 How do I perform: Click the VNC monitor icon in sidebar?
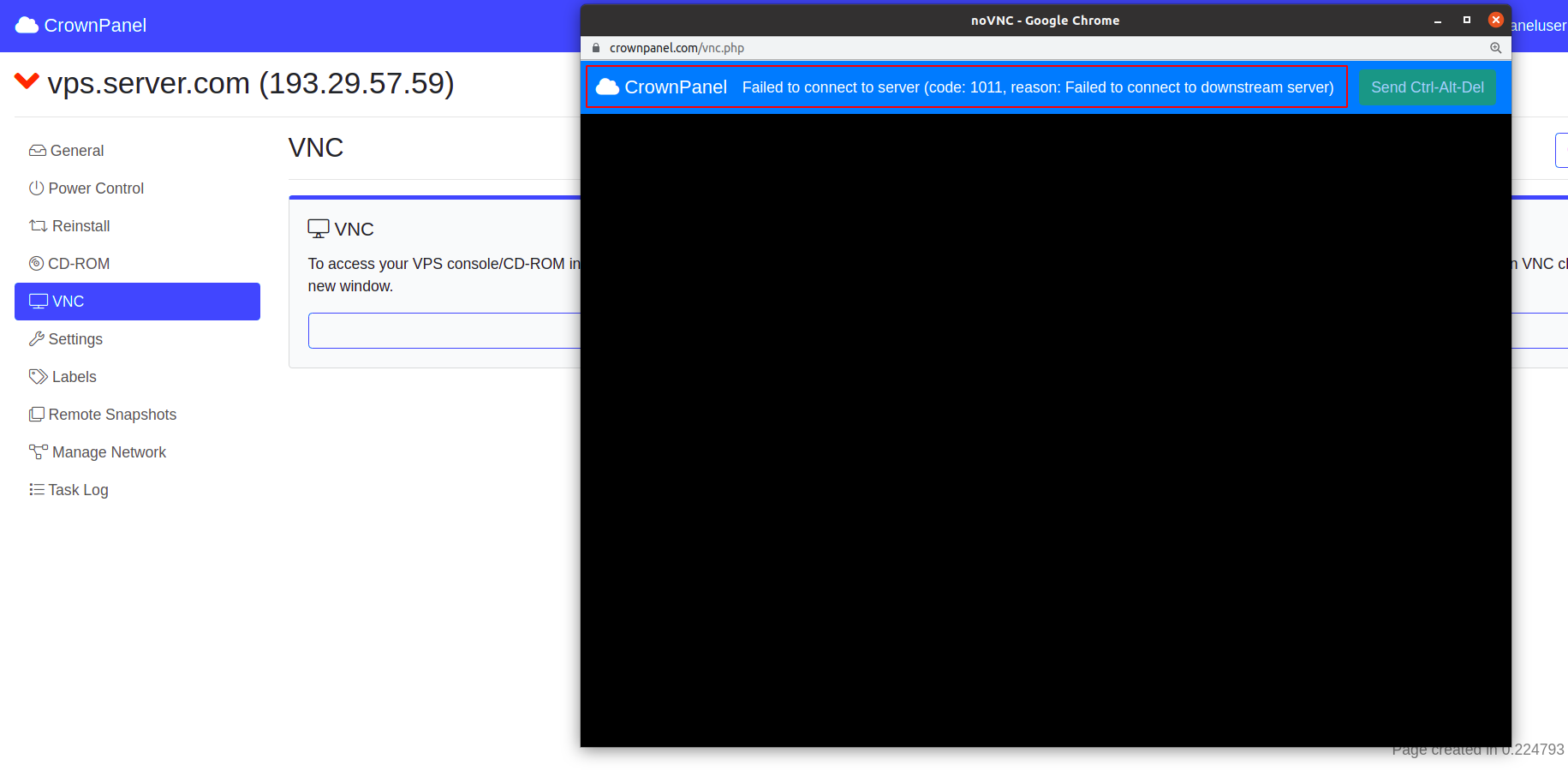pyautogui.click(x=39, y=302)
